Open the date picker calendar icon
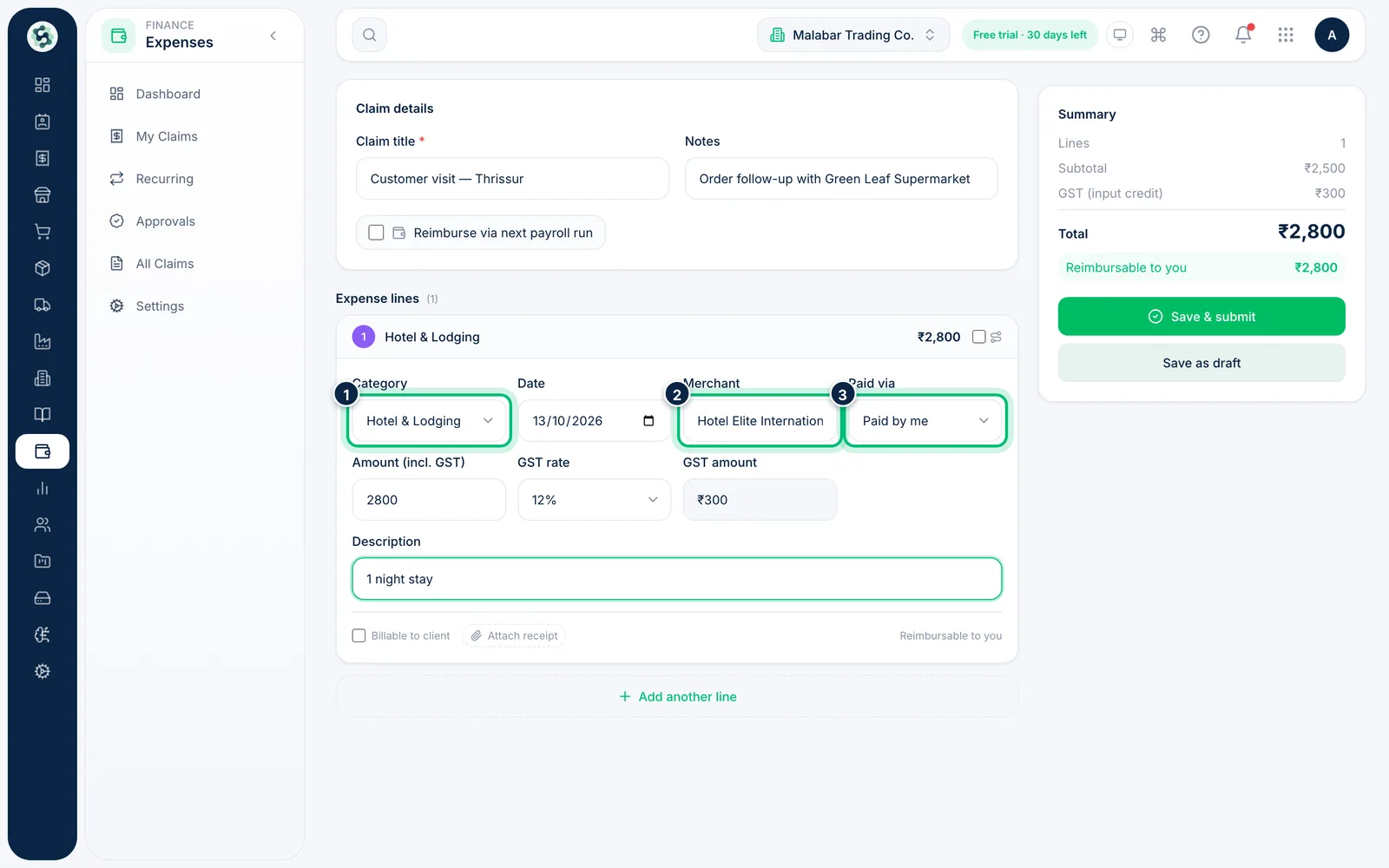 point(648,421)
